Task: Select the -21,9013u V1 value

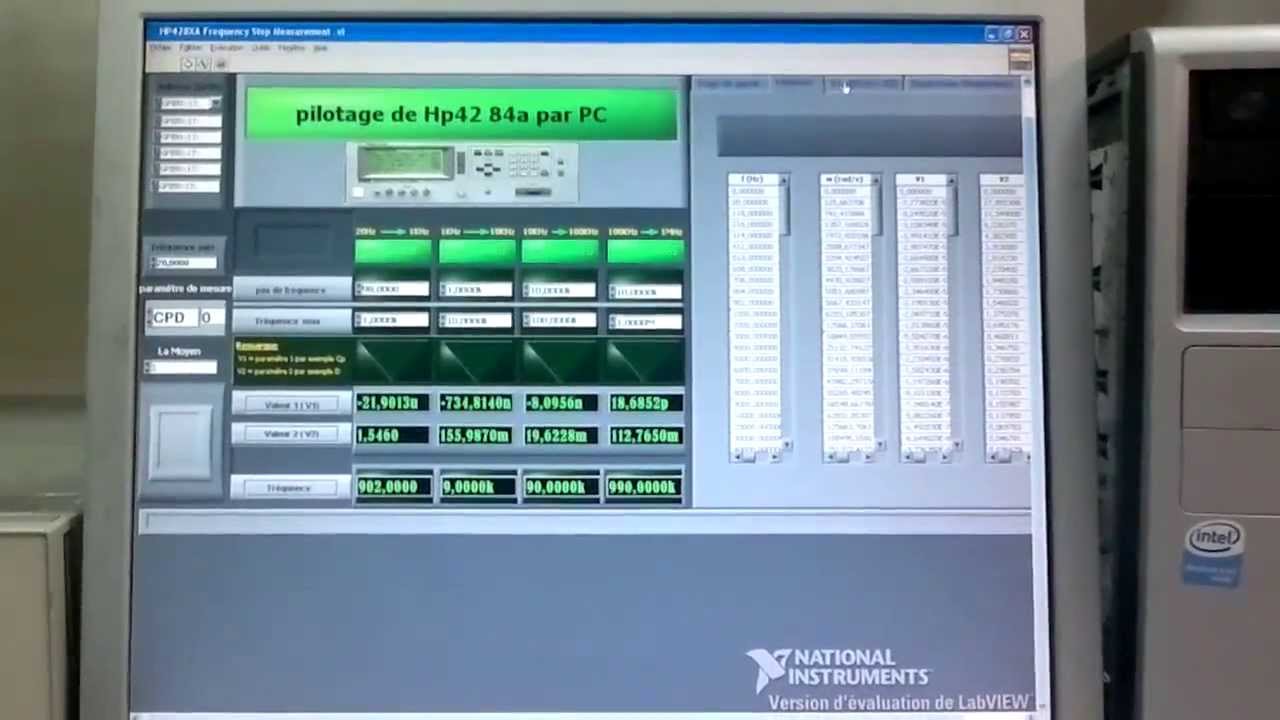Action: point(393,403)
